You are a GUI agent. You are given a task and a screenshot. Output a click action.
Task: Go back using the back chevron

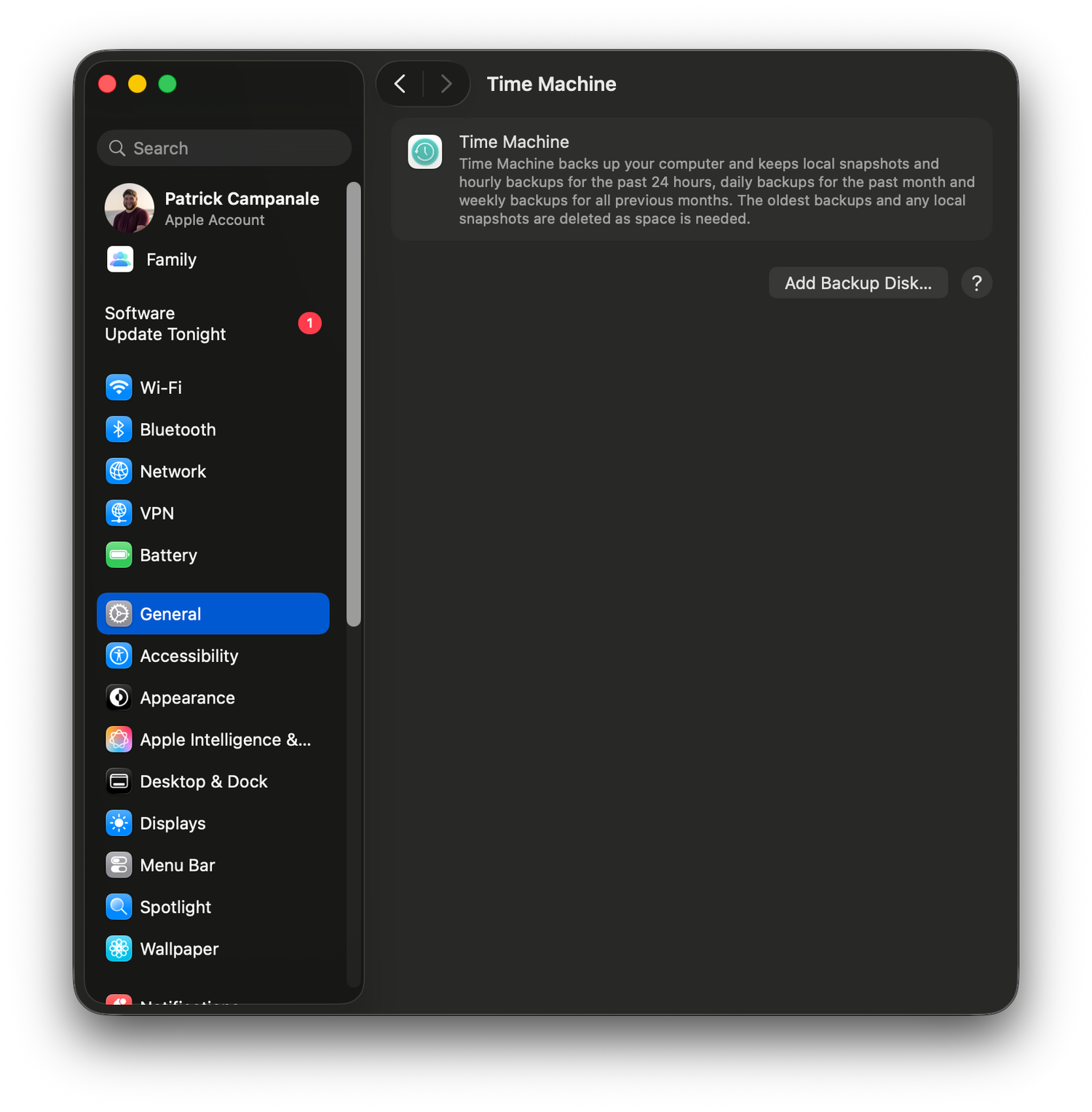[399, 84]
